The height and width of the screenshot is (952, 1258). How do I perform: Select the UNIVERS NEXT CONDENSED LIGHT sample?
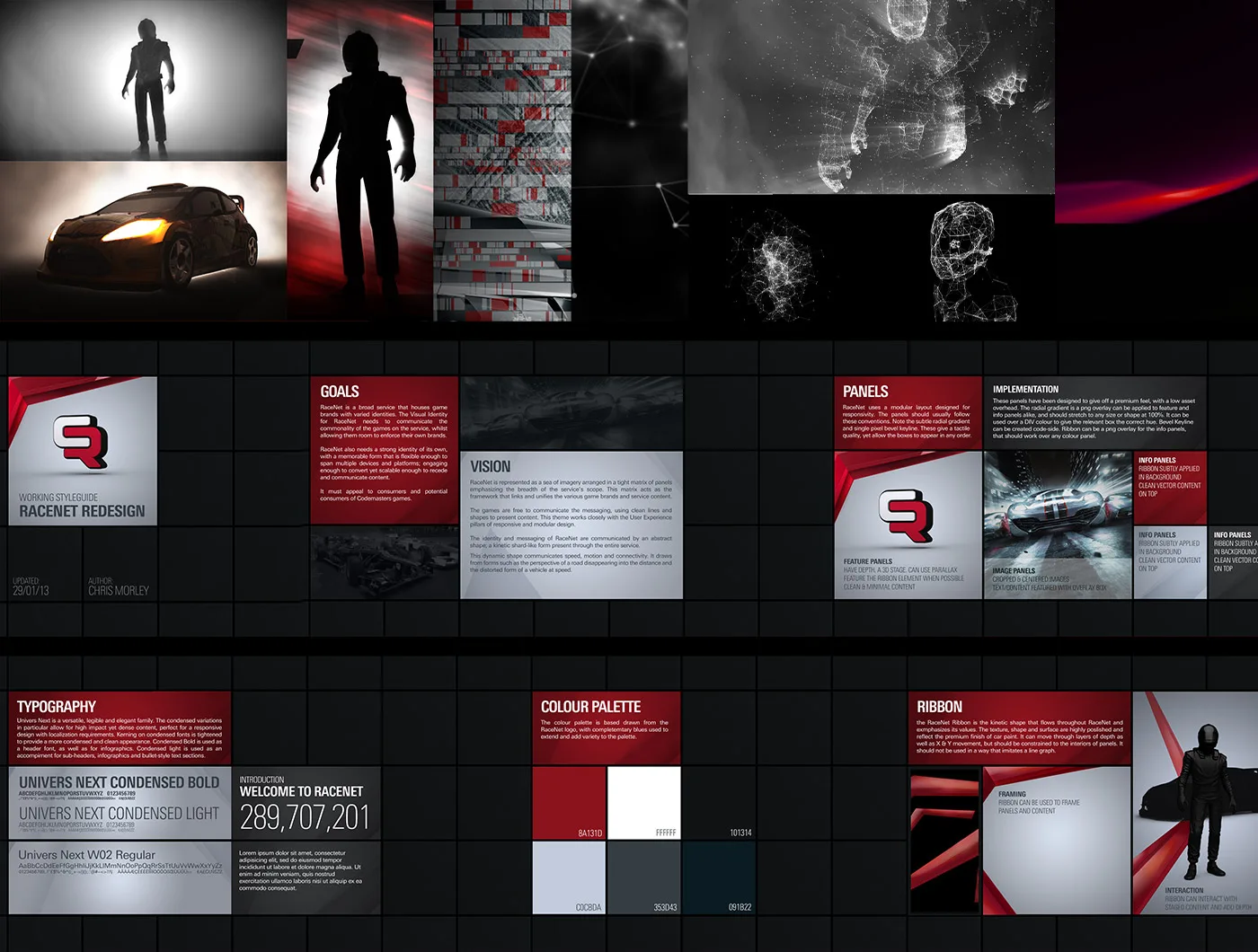[119, 814]
